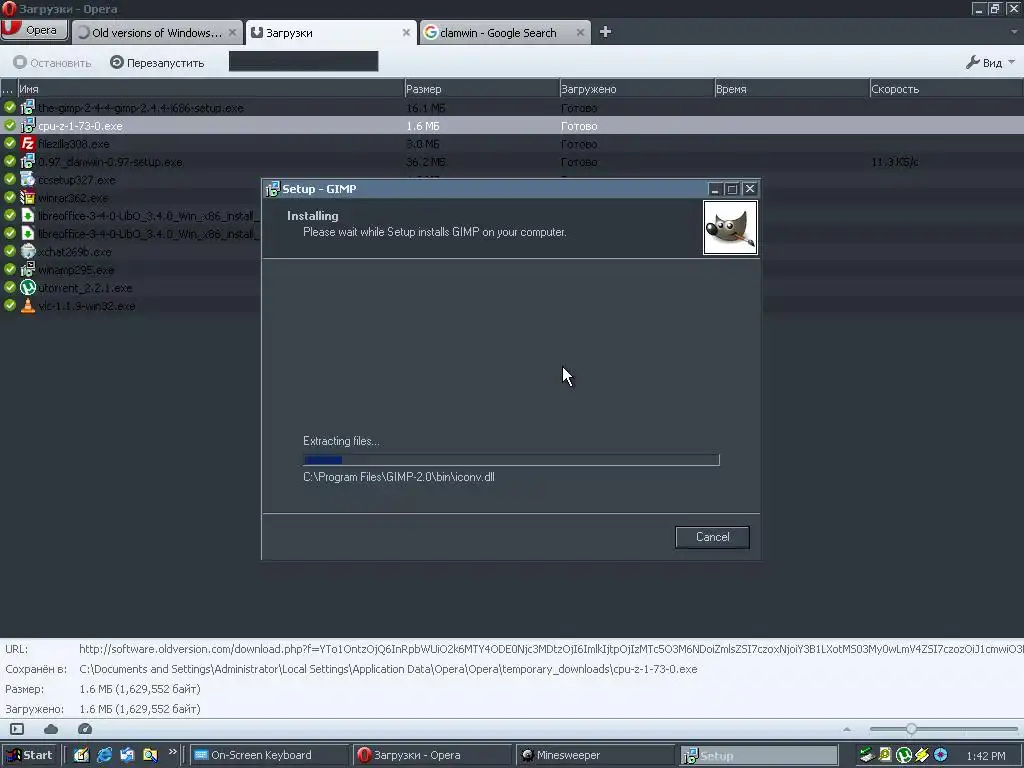
Task: Click the Opera panel toggle icon in status bar
Action: [17, 729]
